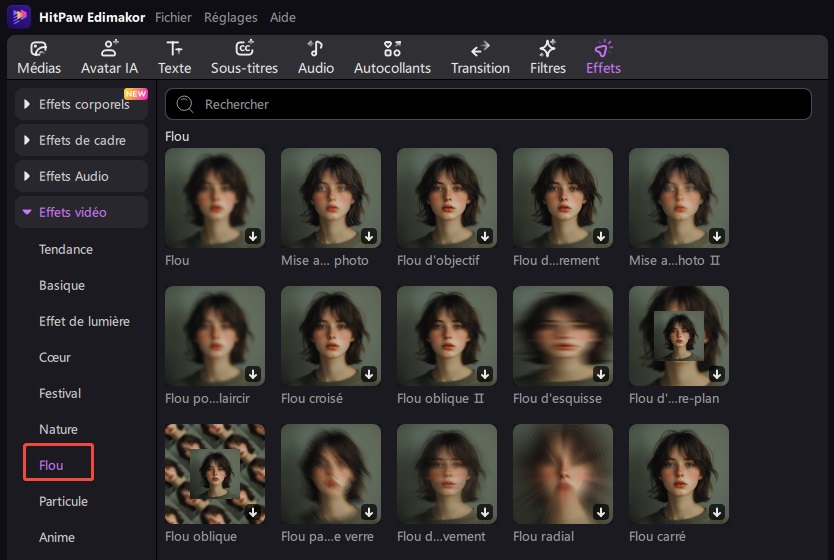The width and height of the screenshot is (834, 560).
Task: Download the Flou pa...e verre effect
Action: [x=369, y=512]
